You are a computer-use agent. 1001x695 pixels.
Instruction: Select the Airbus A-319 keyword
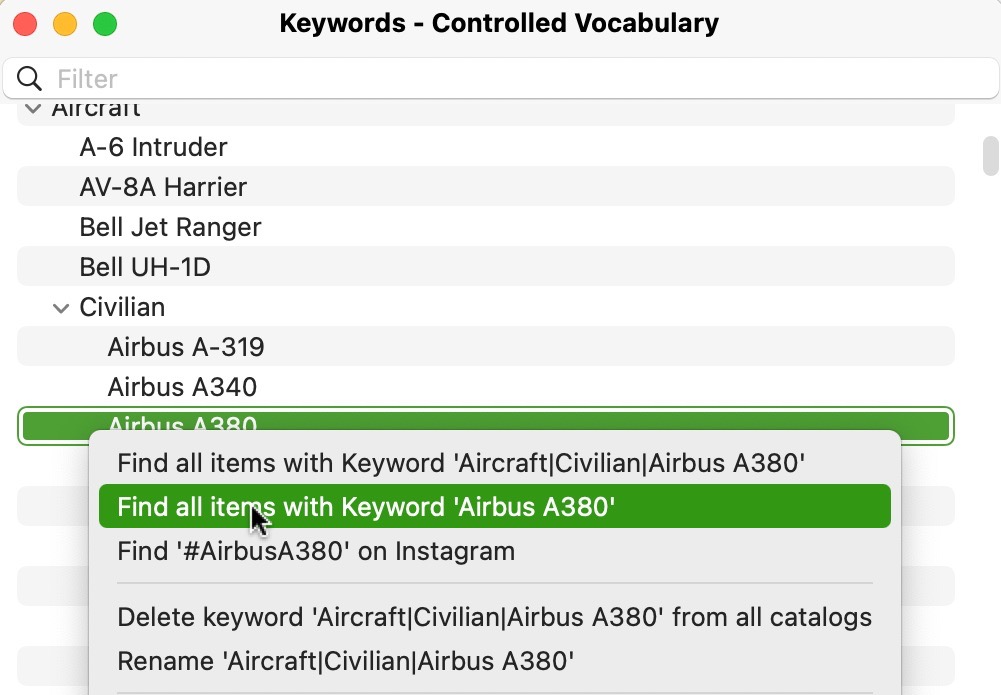coord(186,347)
